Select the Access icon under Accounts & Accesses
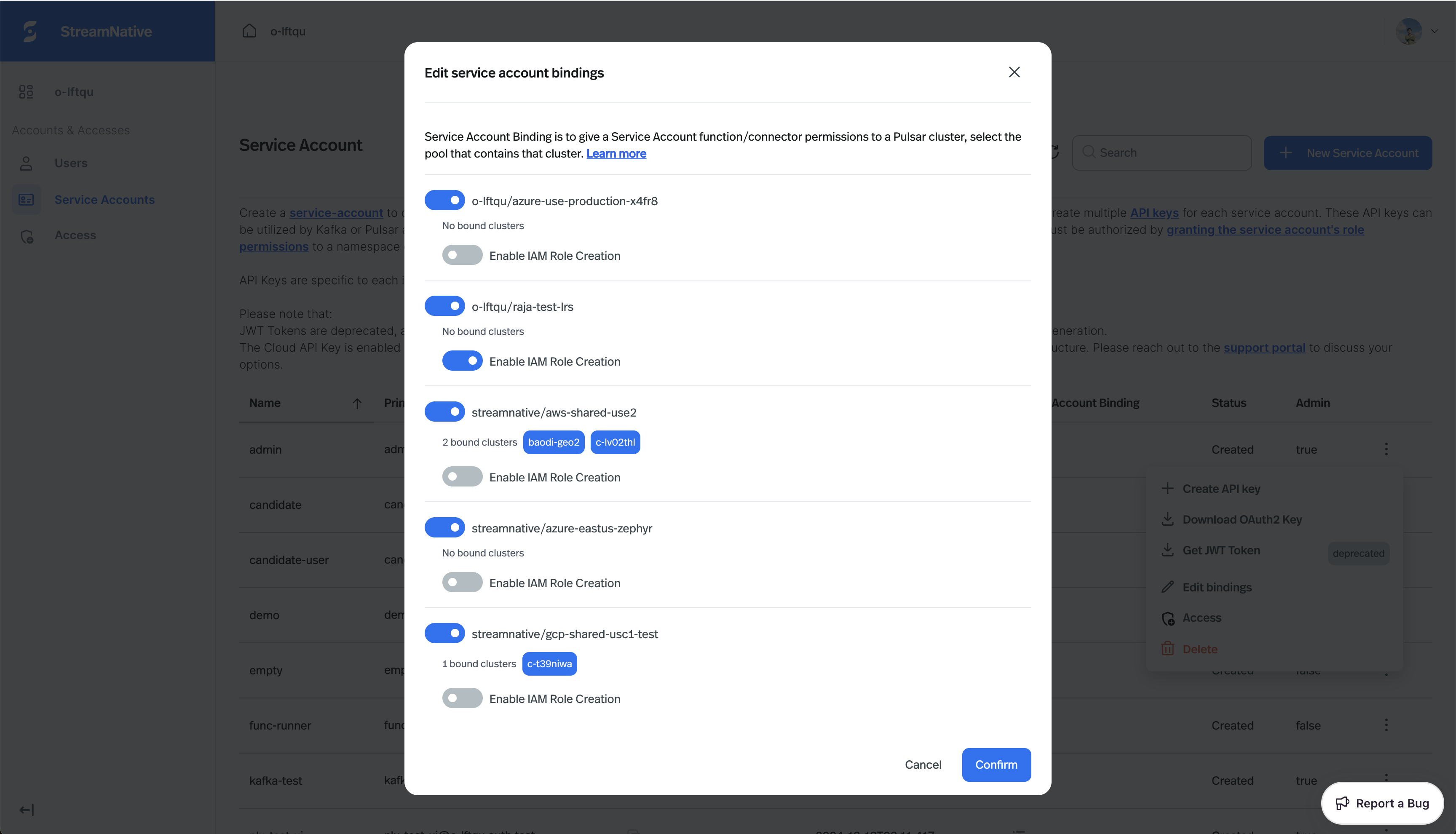Screen dimensions: 1456x834 click(x=27, y=236)
